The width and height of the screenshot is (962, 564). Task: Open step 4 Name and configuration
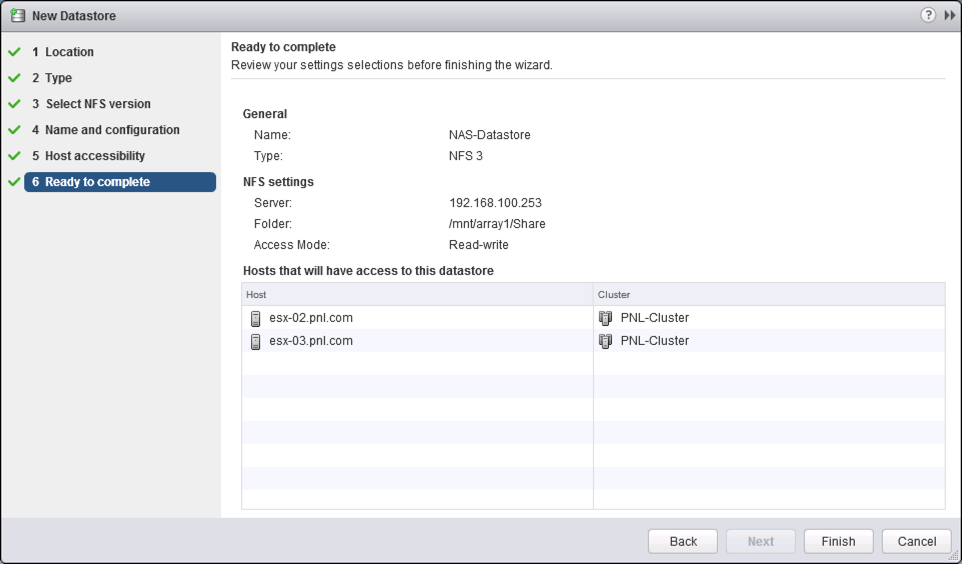[106, 129]
